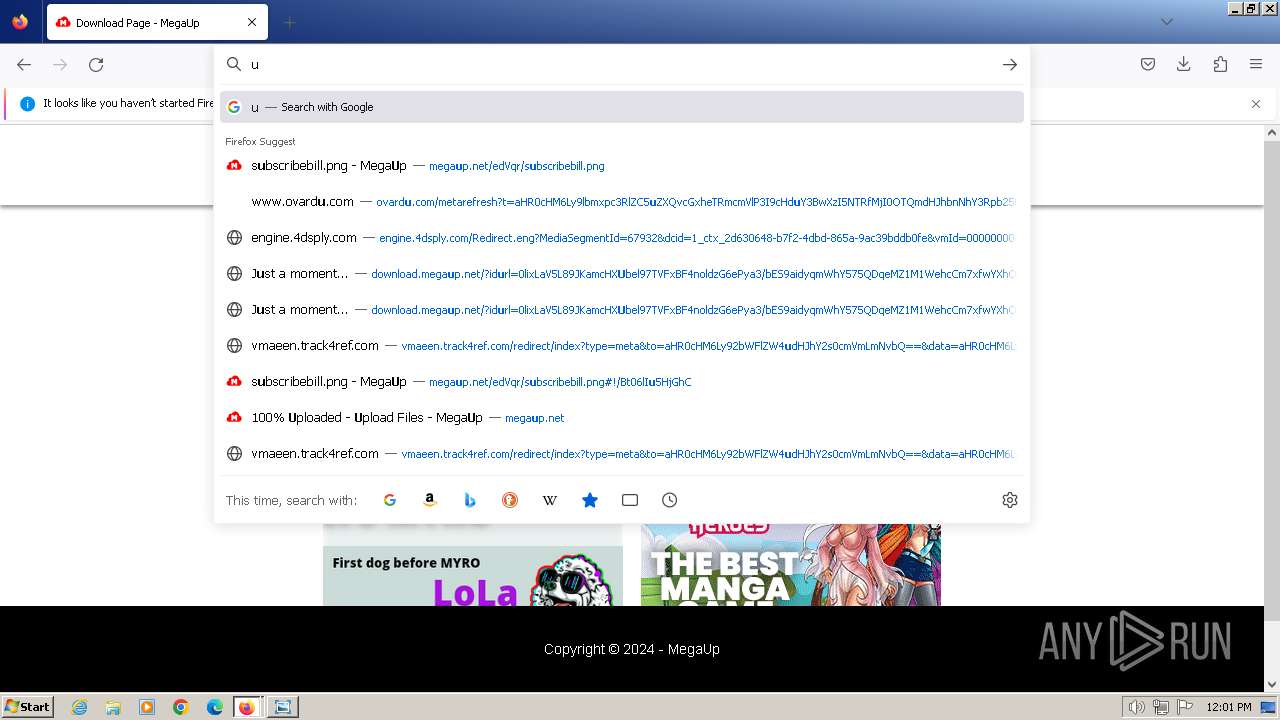Open the Firefox application menu
The width and height of the screenshot is (1280, 720).
click(x=1256, y=64)
